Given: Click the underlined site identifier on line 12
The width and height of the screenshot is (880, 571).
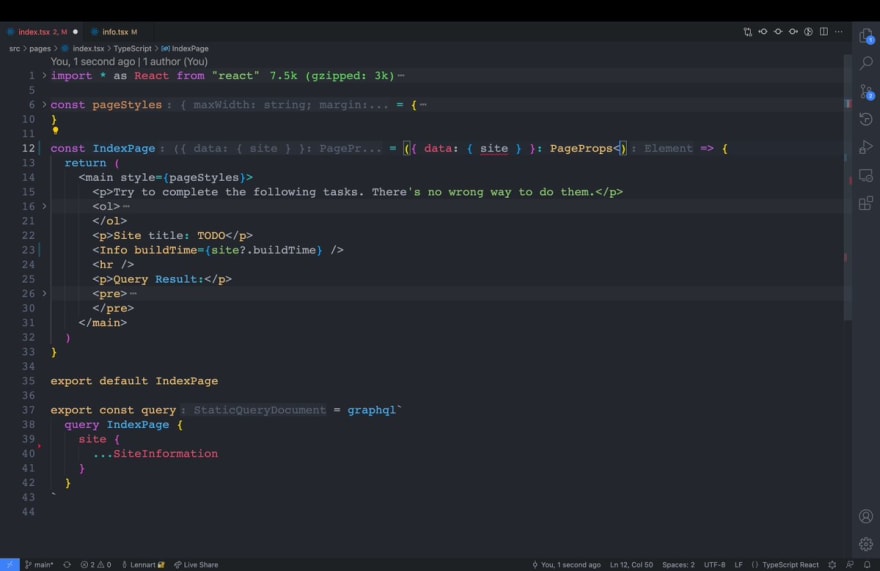Looking at the screenshot, I should point(494,148).
